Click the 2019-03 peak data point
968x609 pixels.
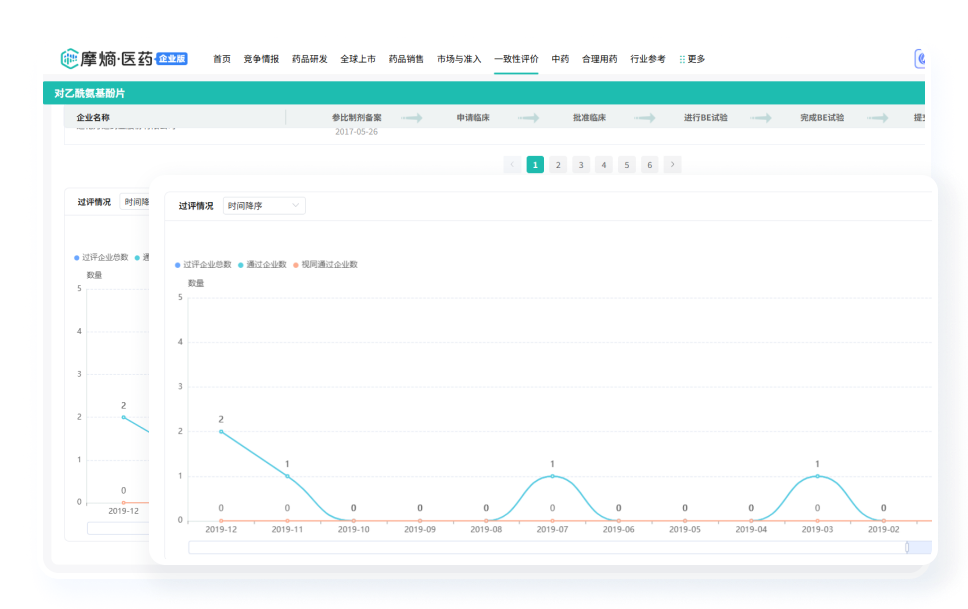(x=817, y=476)
